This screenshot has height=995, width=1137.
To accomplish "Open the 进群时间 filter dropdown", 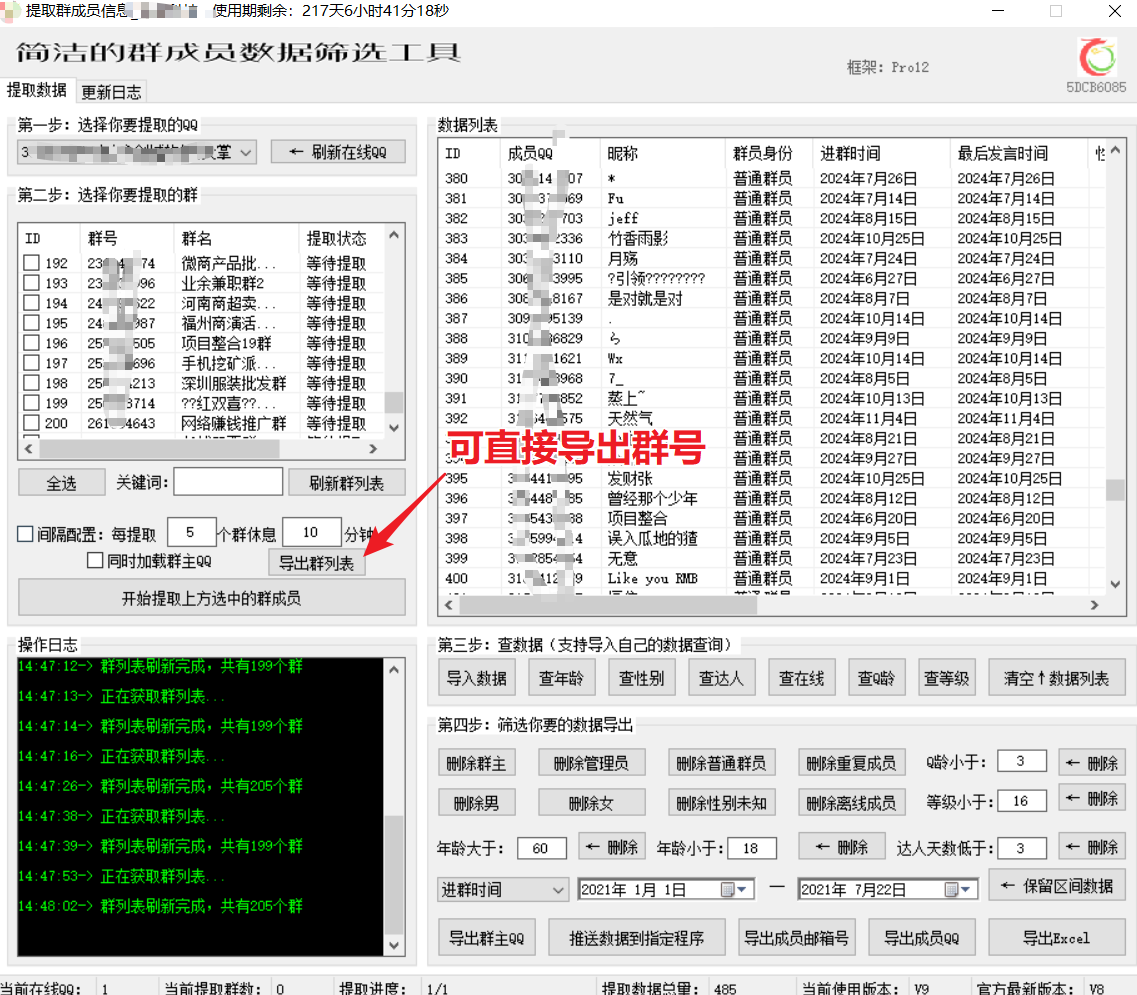I will 558,889.
